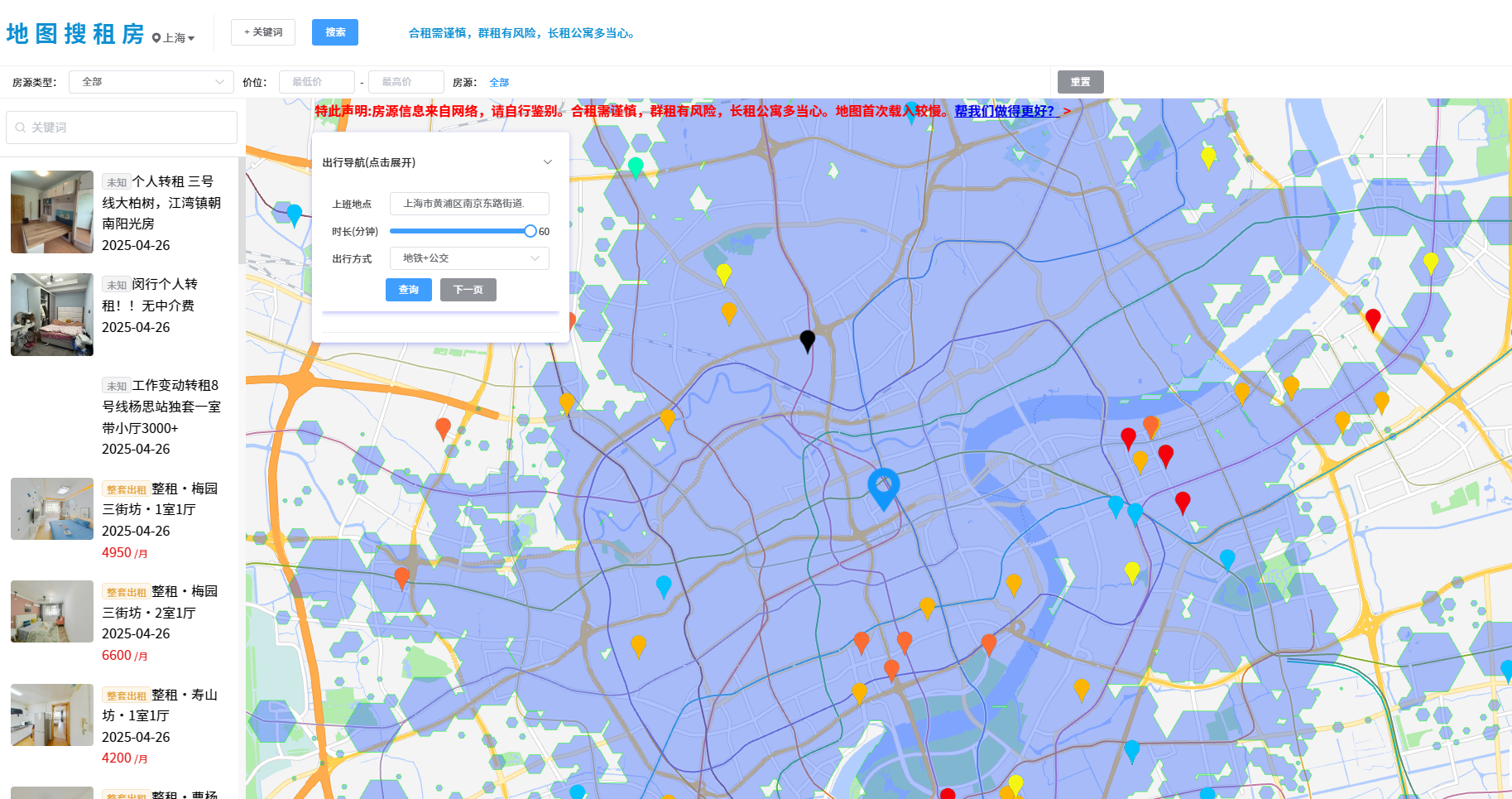Click the 下一页 button
Image resolution: width=1512 pixels, height=799 pixels.
(x=468, y=290)
